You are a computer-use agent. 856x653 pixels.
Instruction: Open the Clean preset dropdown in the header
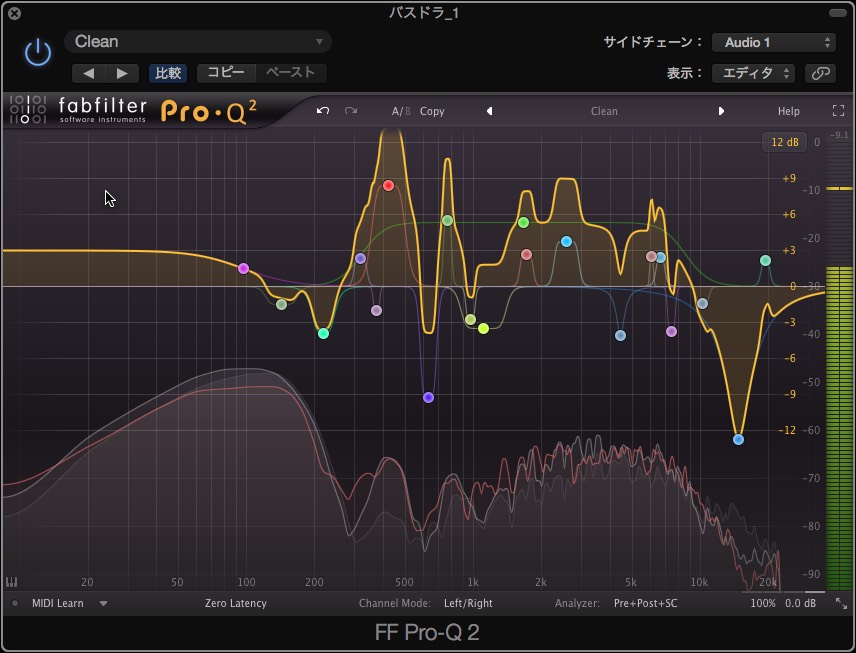pos(198,41)
